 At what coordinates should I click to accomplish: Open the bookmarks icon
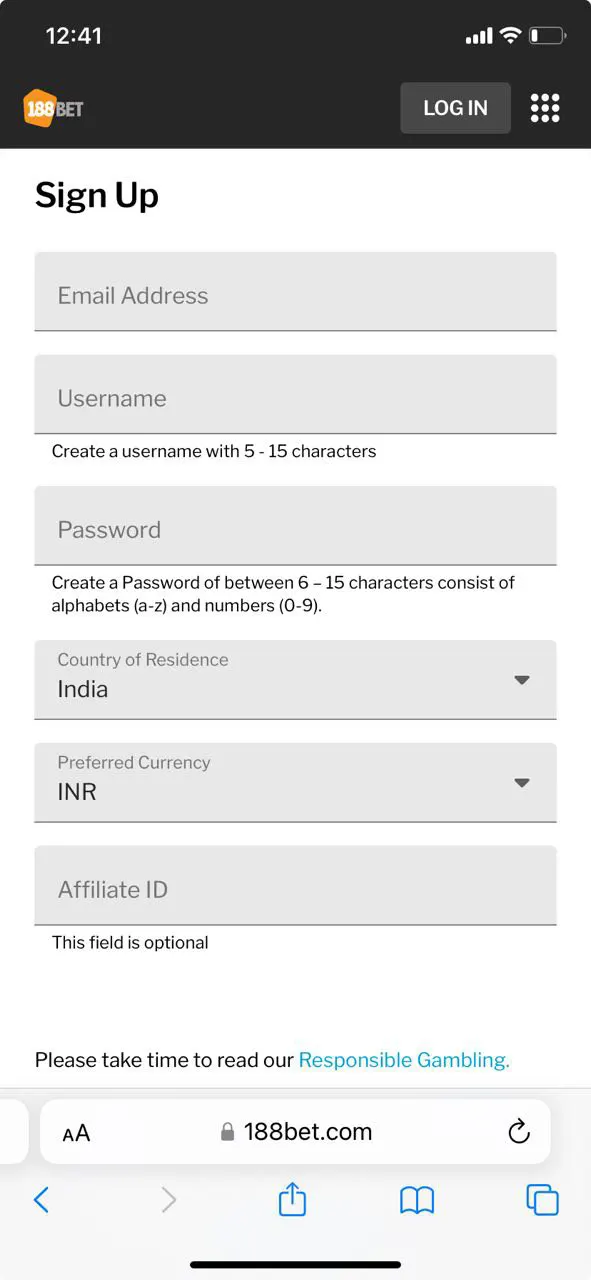[416, 1199]
